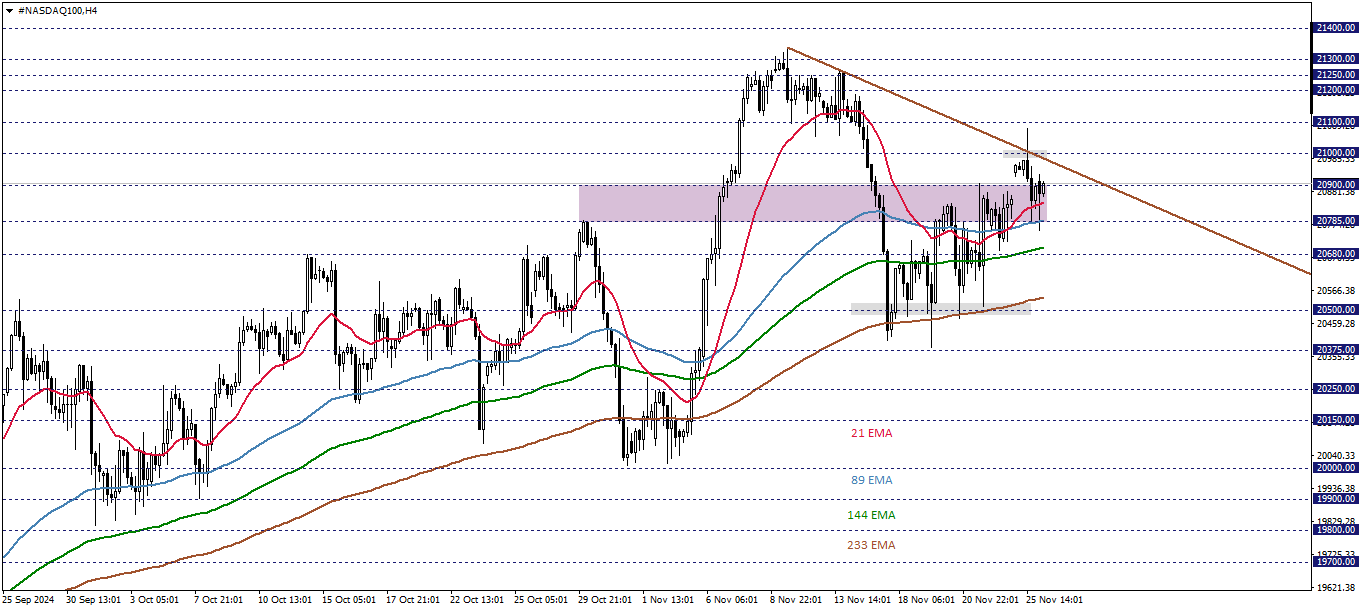This screenshot has height=611, width=1362.
Task: Click the 22 Oct 13:01 time label
Action: point(477,600)
